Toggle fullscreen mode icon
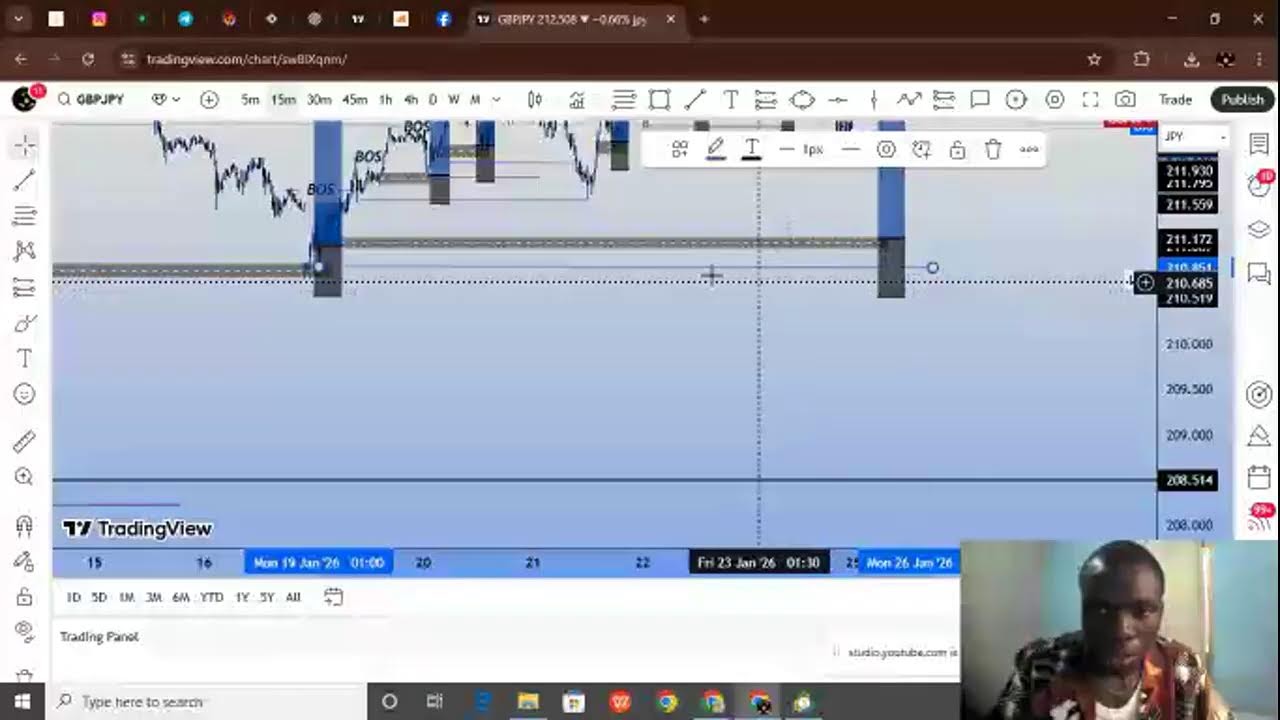 click(1090, 100)
